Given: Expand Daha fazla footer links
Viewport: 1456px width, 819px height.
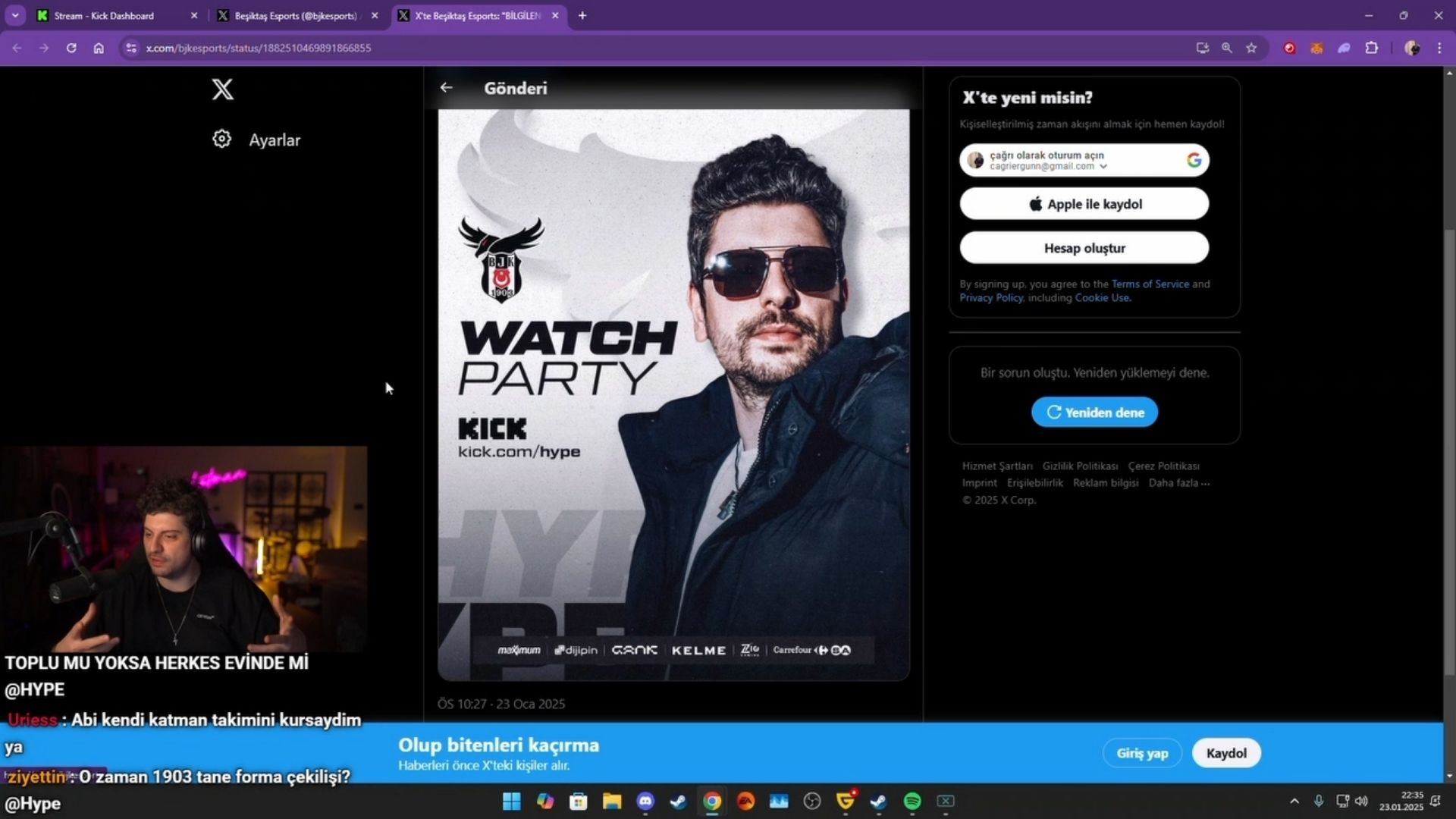Looking at the screenshot, I should pyautogui.click(x=1179, y=482).
